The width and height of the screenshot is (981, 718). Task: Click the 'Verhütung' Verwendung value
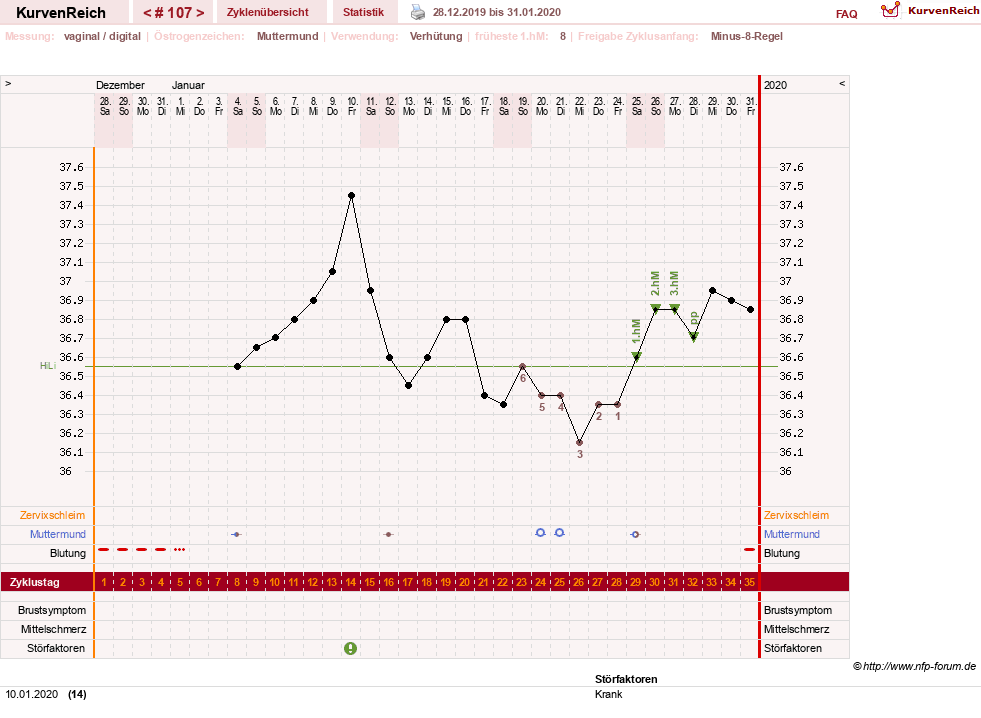tap(436, 36)
